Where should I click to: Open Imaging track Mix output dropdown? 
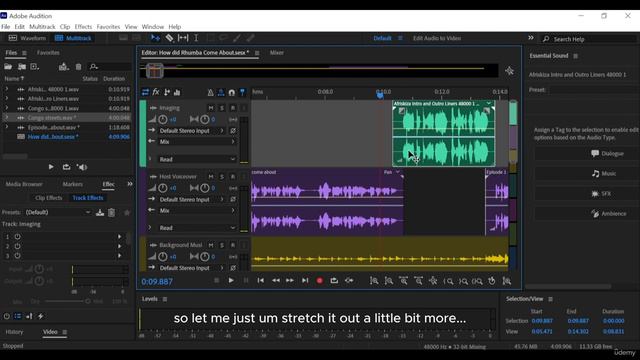point(198,142)
